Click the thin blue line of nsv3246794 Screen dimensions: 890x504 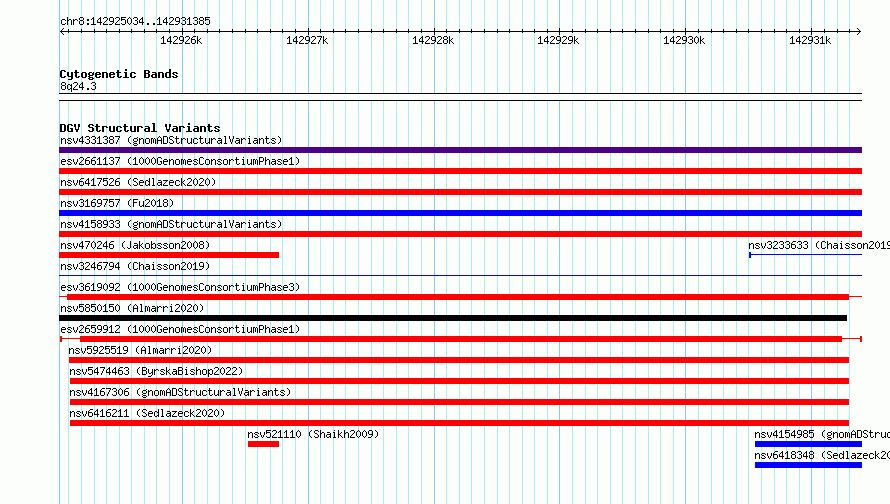point(460,276)
